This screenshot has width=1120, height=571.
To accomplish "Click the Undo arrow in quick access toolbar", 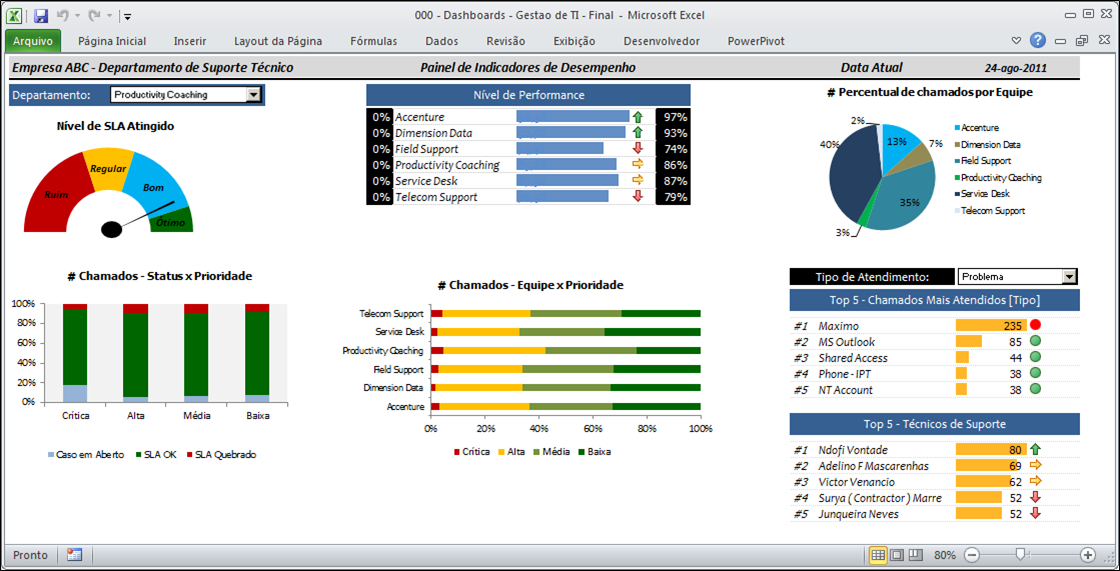I will click(x=62, y=15).
